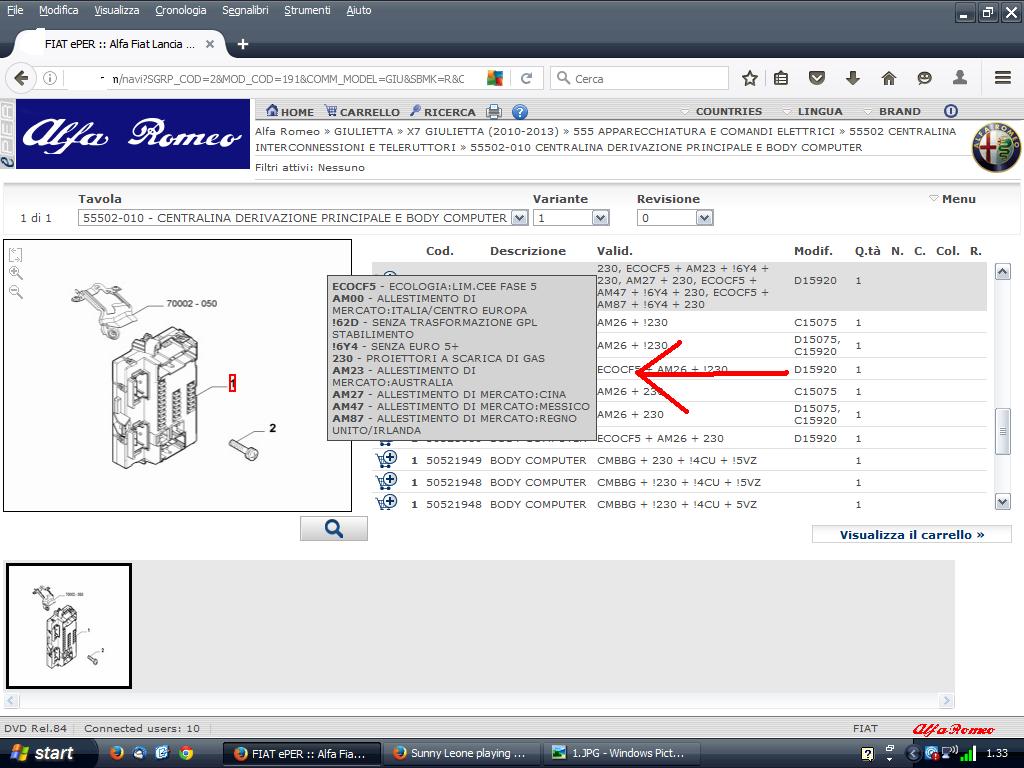Open the Strumenti menu
The image size is (1024, 768).
(x=307, y=10)
